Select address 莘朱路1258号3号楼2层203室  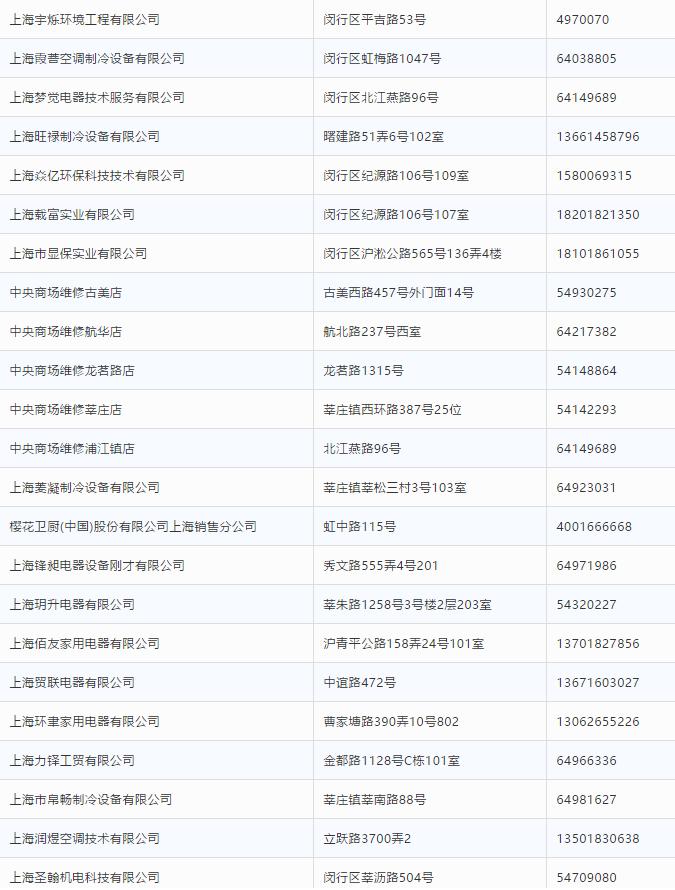[x=408, y=605]
